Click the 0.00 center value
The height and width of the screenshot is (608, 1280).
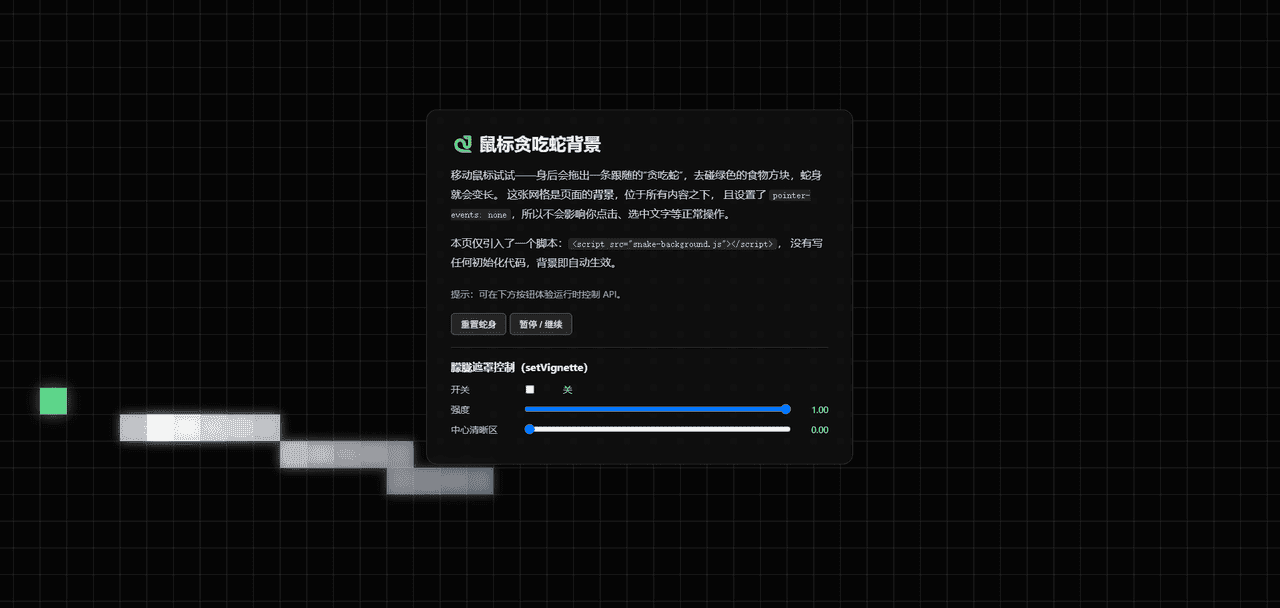point(820,430)
